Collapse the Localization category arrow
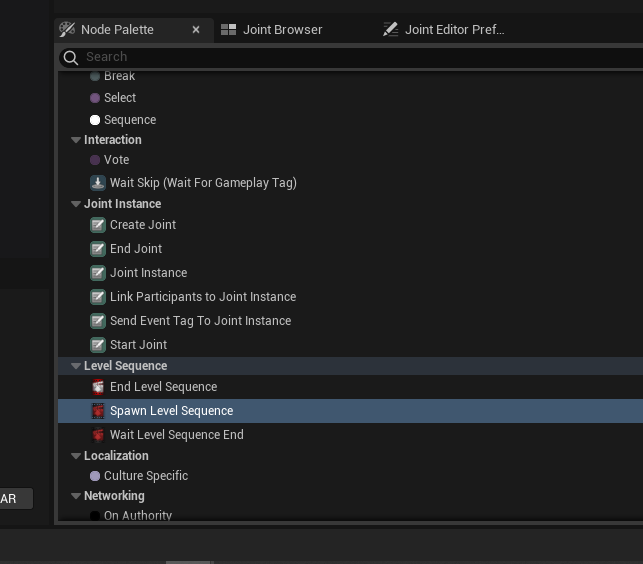 [76, 456]
